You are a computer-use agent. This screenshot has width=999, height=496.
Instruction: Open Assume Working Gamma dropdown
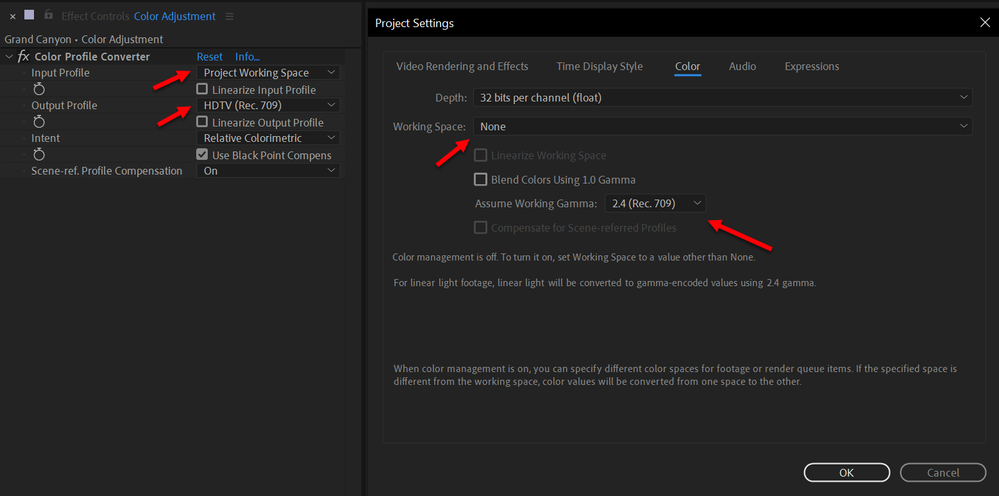point(655,204)
